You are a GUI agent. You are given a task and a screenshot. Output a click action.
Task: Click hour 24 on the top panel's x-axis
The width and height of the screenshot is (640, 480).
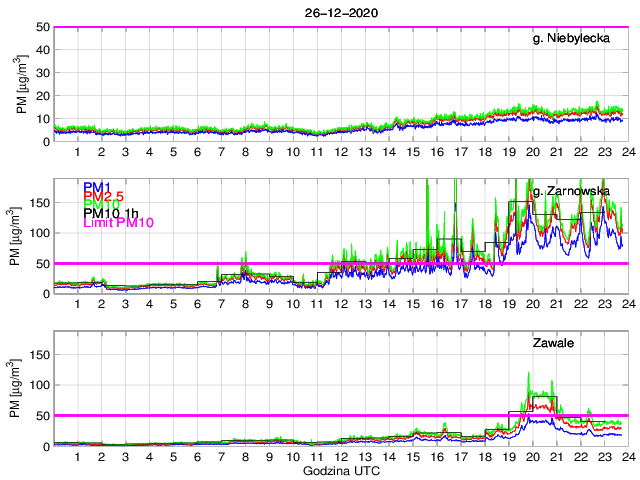[626, 152]
